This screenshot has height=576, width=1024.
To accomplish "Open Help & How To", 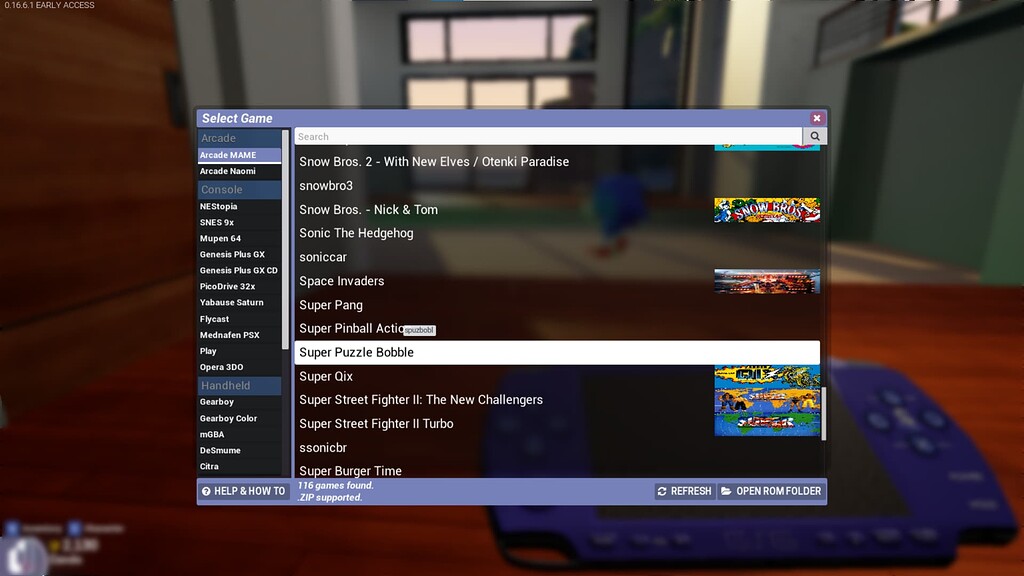I will (243, 491).
